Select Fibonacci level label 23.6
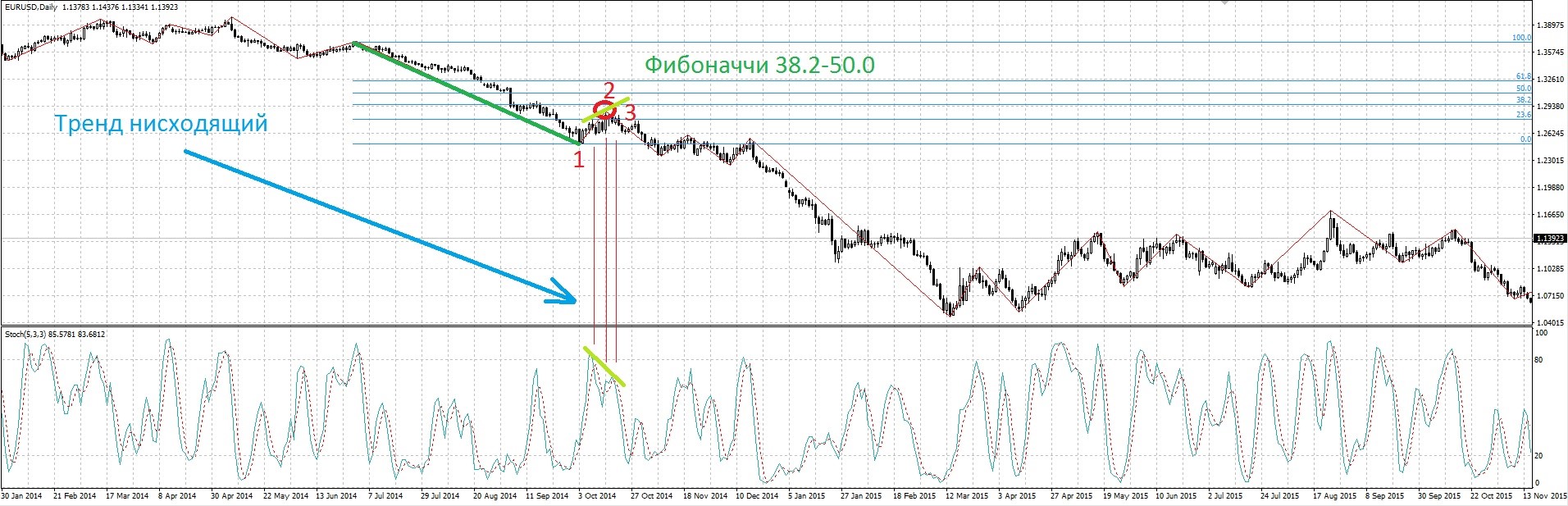 click(x=1523, y=115)
